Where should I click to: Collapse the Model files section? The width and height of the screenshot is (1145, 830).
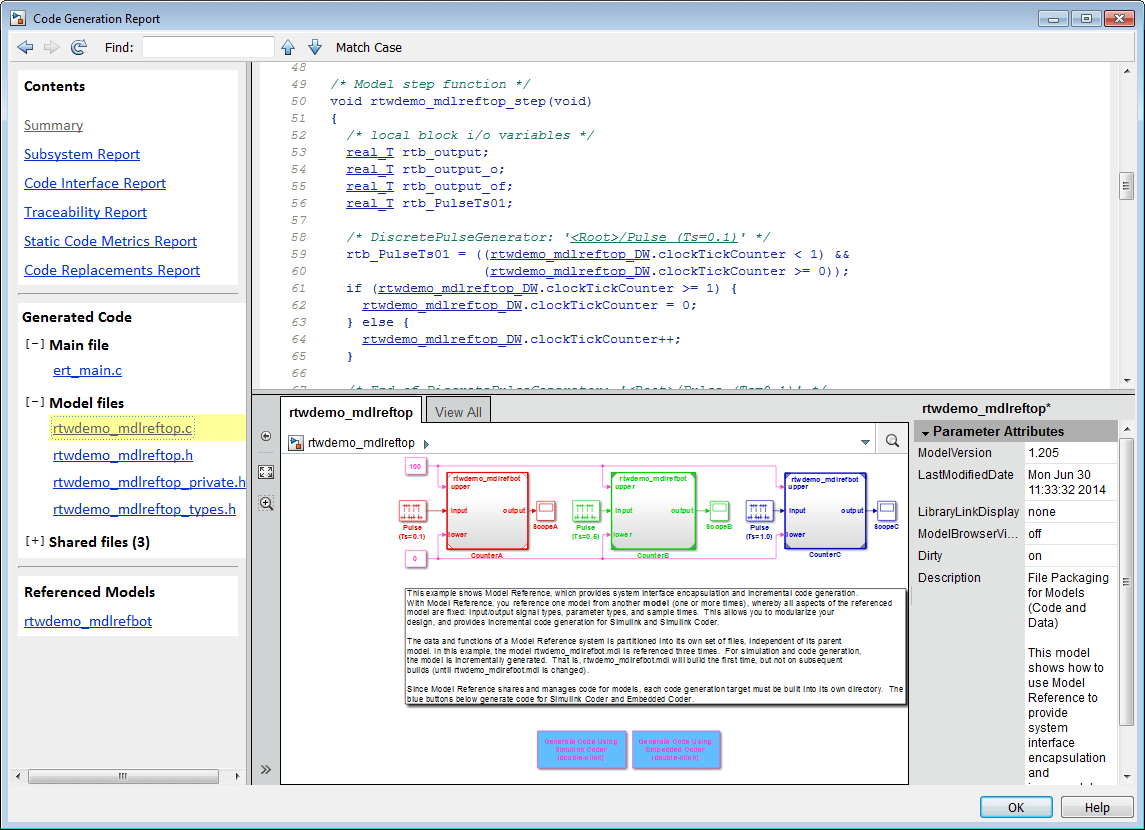point(34,403)
